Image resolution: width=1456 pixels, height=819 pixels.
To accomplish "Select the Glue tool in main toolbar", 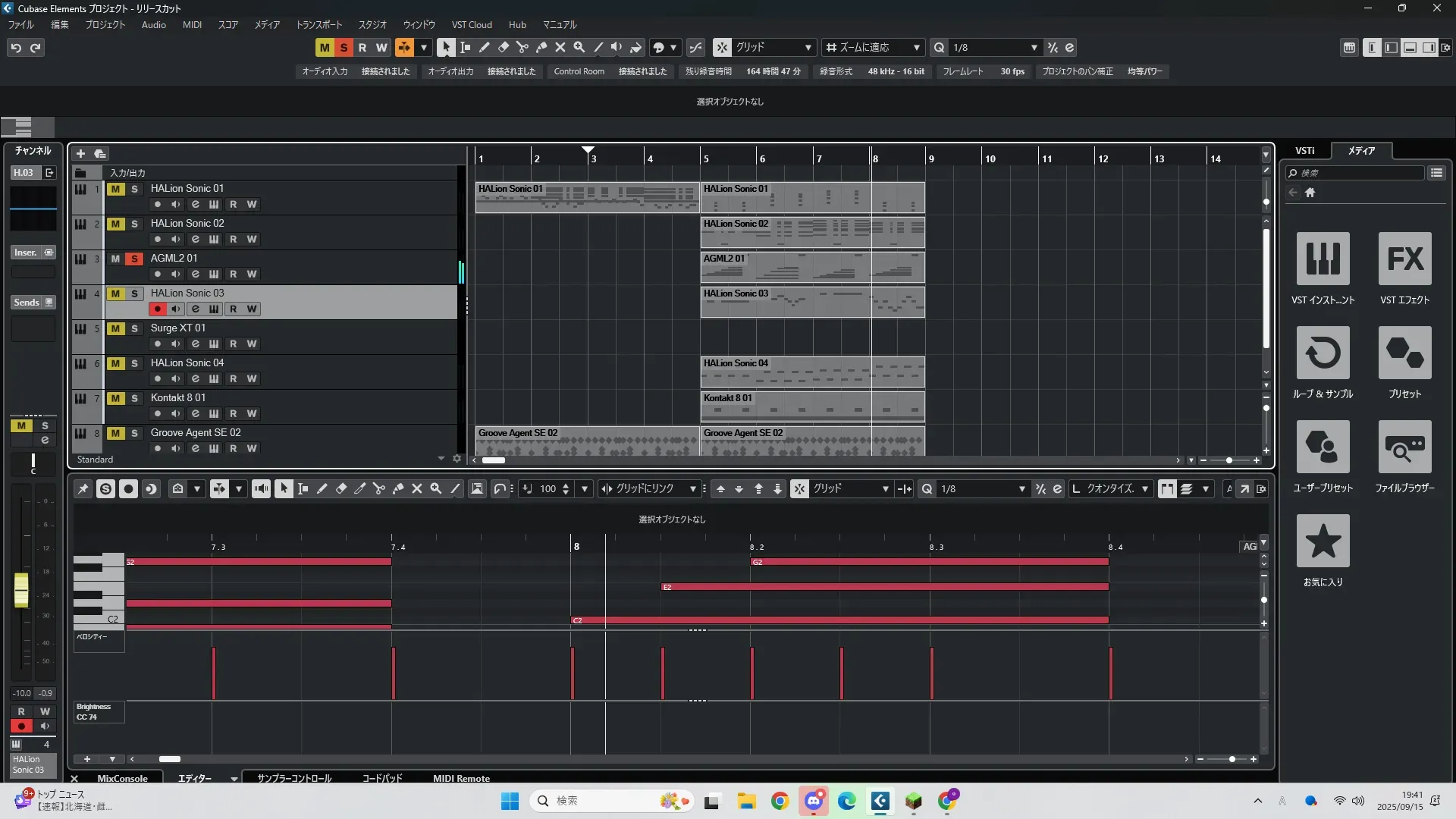I will click(x=541, y=47).
